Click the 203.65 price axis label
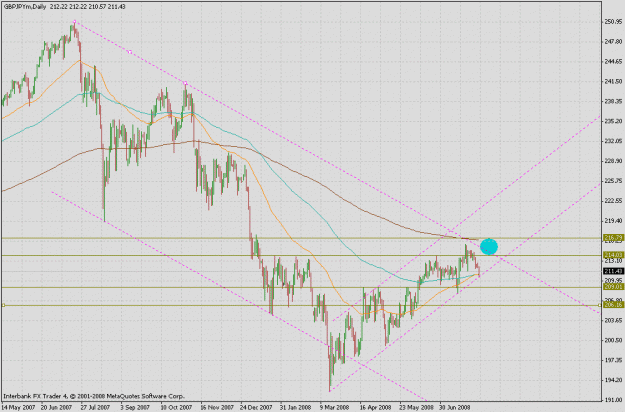The height and width of the screenshot is (412, 625). tap(613, 320)
